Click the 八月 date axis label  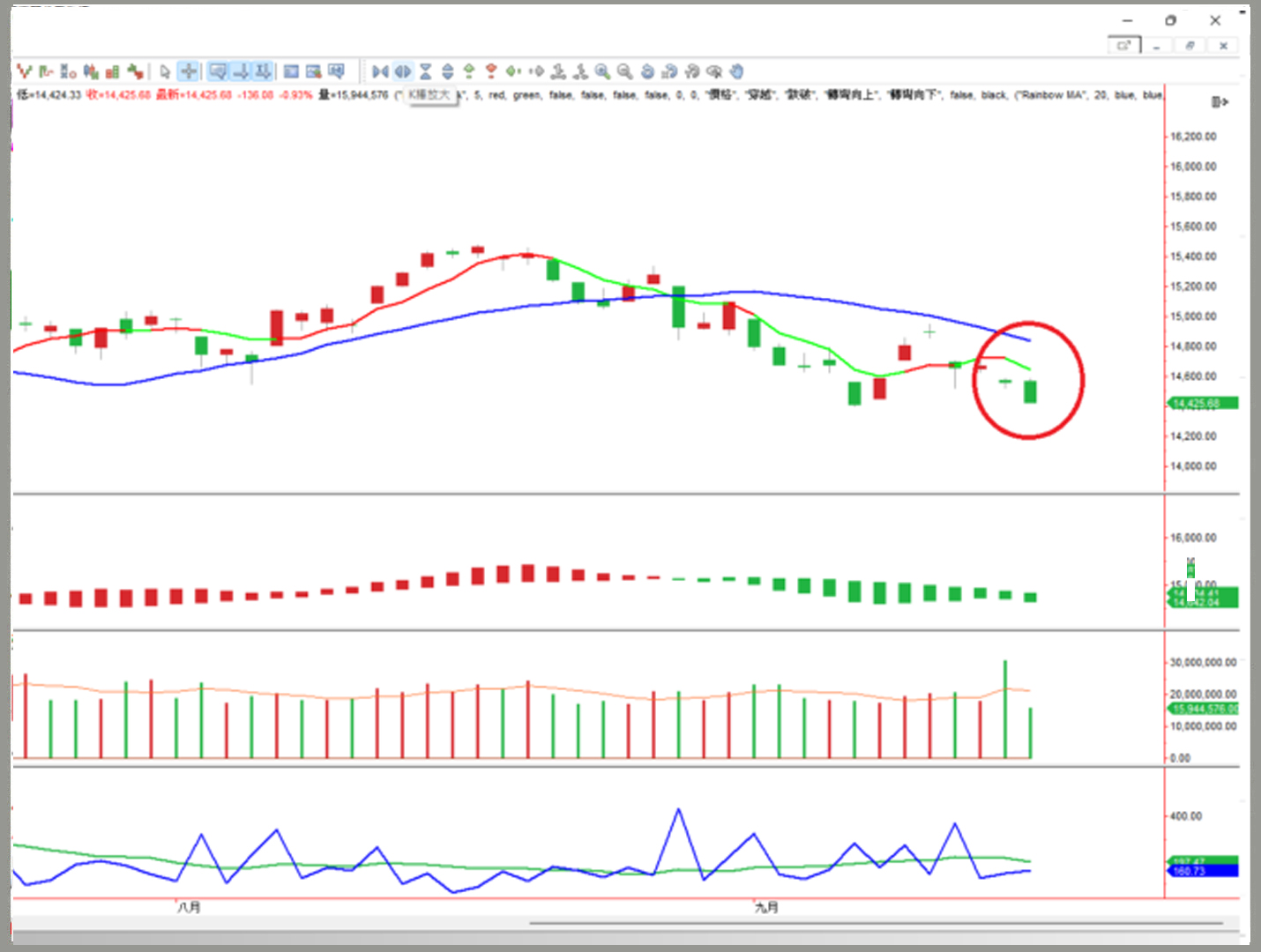[x=189, y=907]
